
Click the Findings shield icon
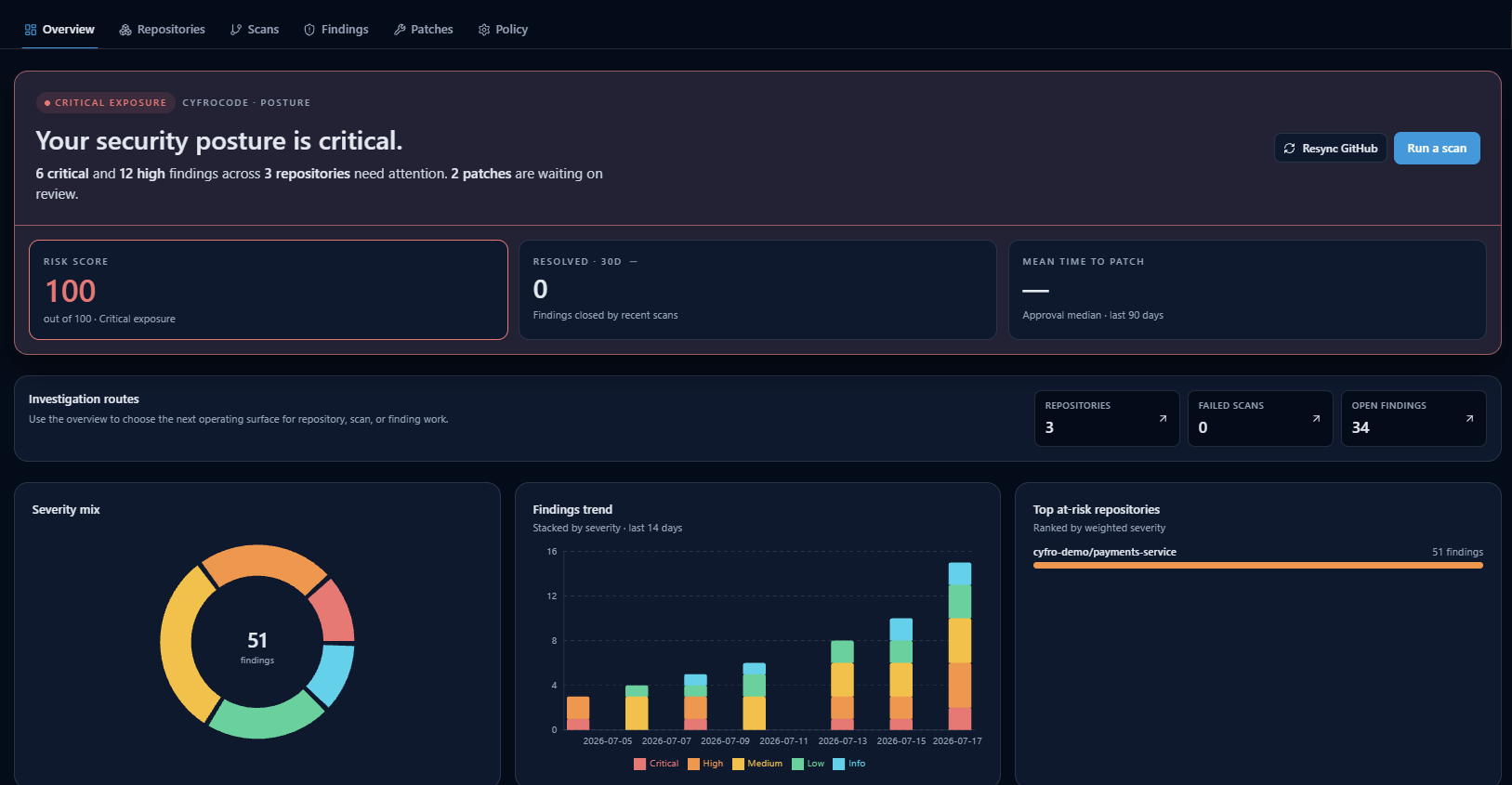[x=309, y=30]
